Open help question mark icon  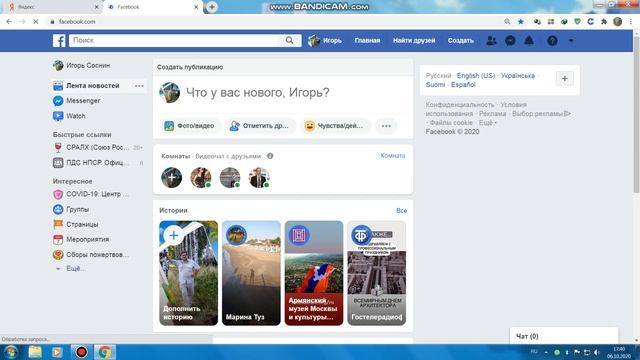click(552, 40)
